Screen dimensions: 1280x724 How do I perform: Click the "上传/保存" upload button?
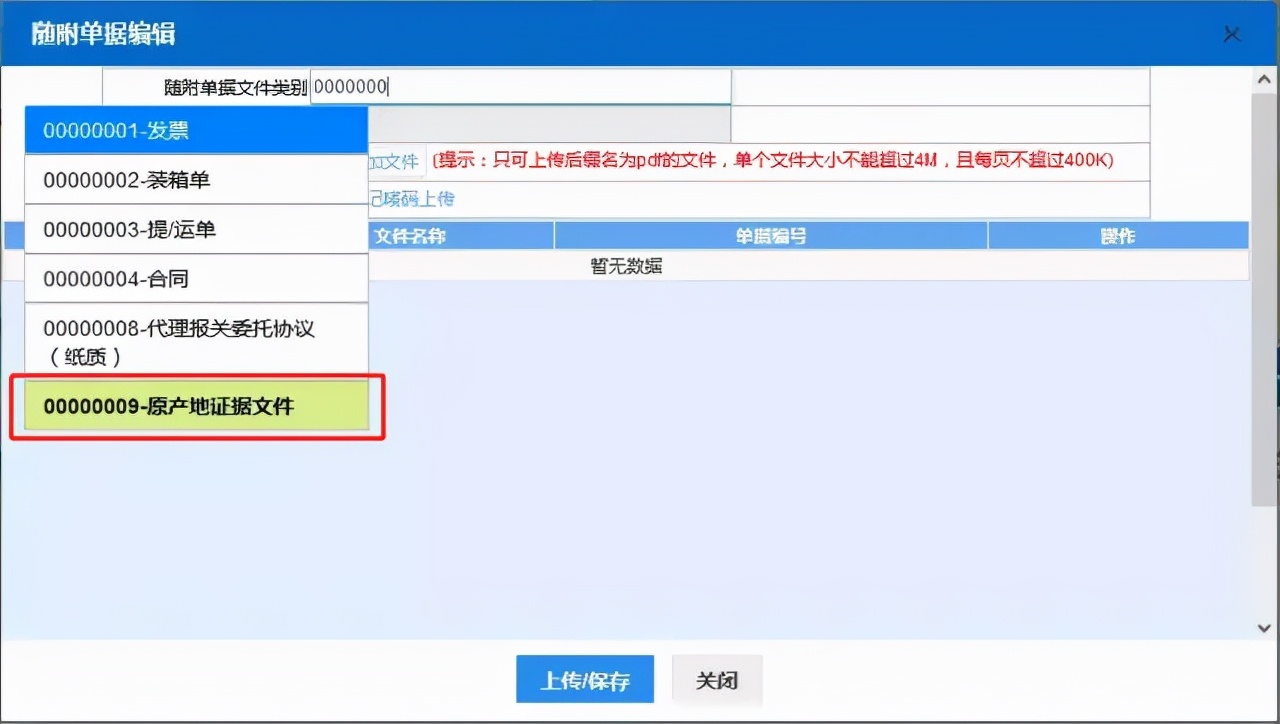pyautogui.click(x=584, y=679)
